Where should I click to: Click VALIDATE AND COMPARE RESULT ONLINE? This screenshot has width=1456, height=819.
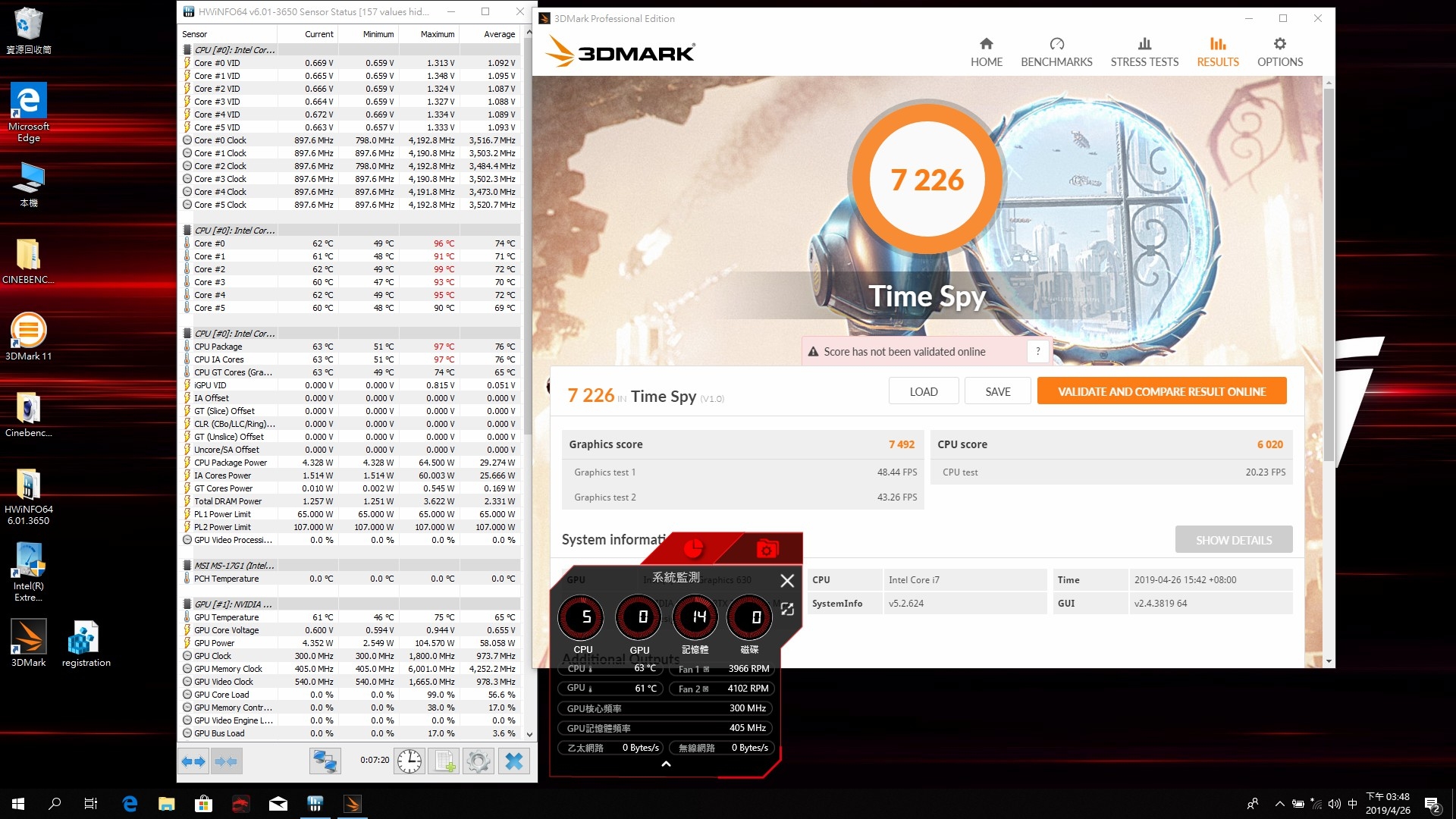pos(1162,391)
